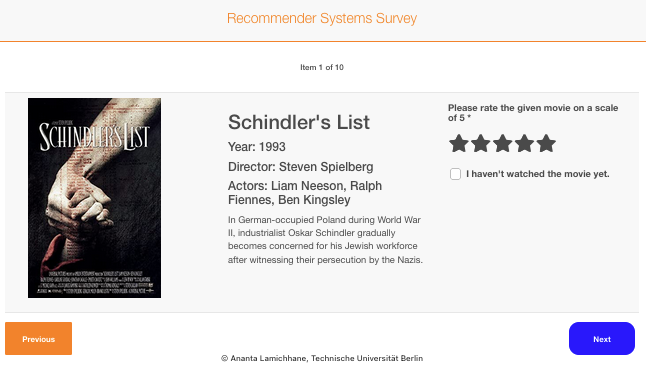Image resolution: width=646 pixels, height=369 pixels.
Task: Click the Recommender Systems Survey header title
Action: (x=322, y=18)
